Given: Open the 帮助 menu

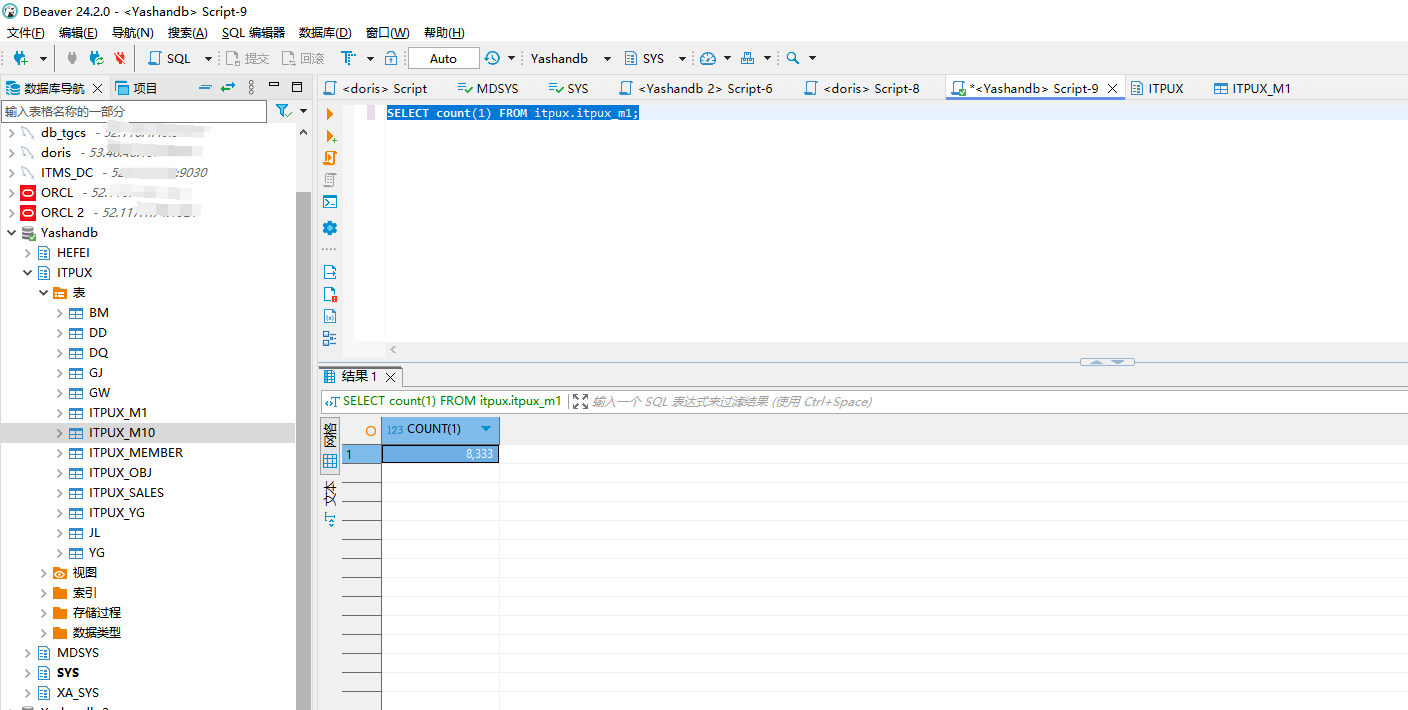Looking at the screenshot, I should point(444,33).
